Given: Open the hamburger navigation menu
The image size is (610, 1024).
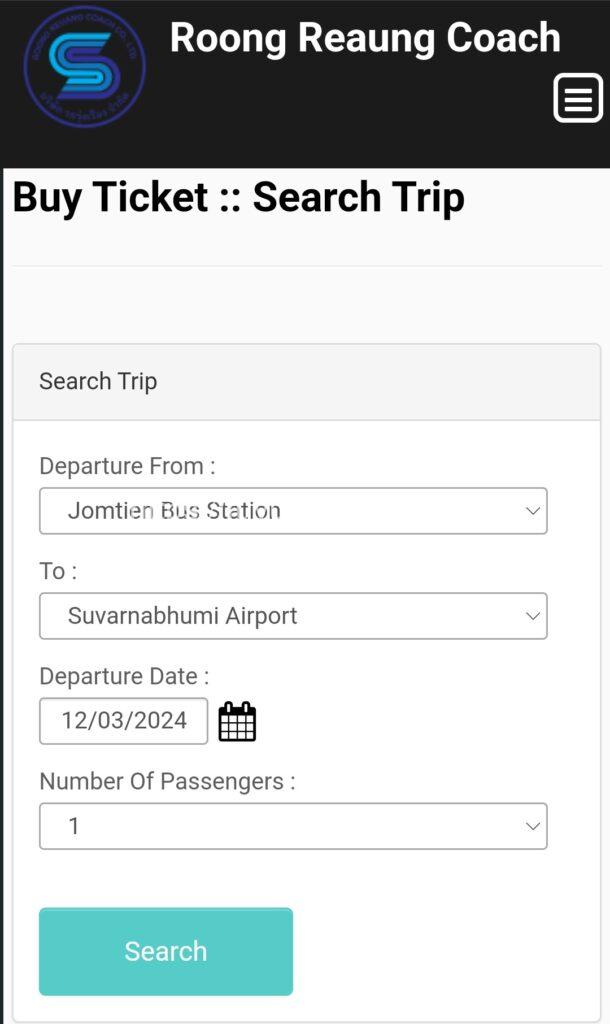Looking at the screenshot, I should tap(578, 98).
